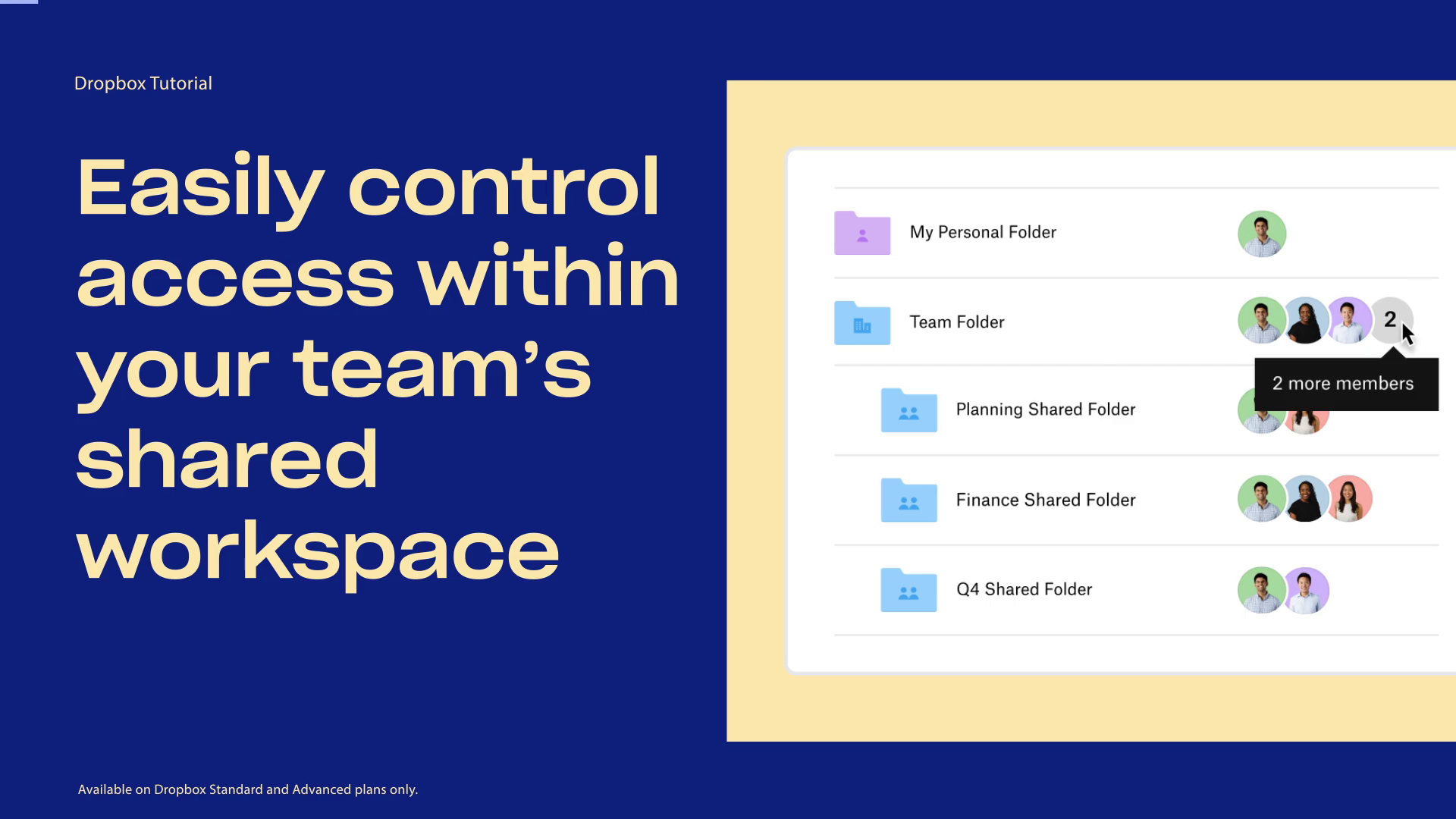Click the Planning Shared Folder icon
The image size is (1456, 819).
pos(907,409)
